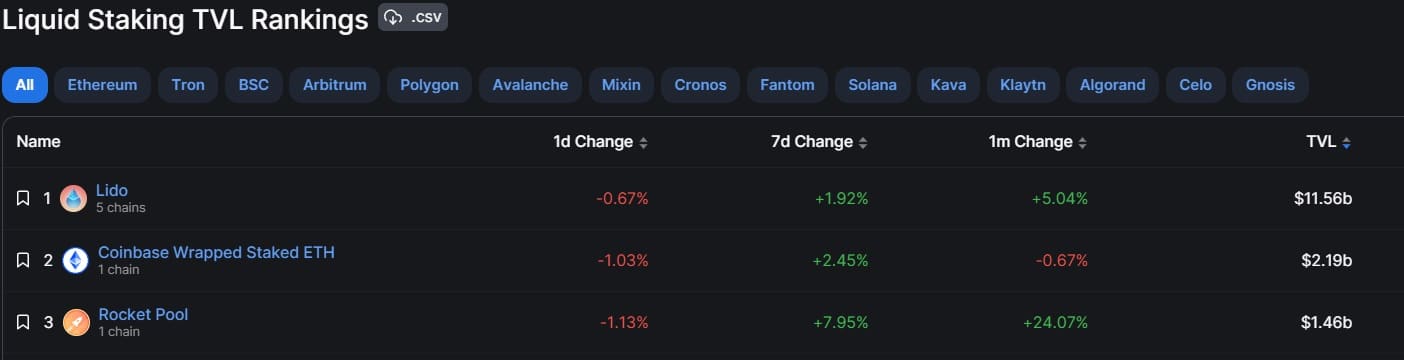The height and width of the screenshot is (360, 1404).
Task: Click the Coinbase Wrapped Staked ETH logo
Action: click(x=76, y=261)
